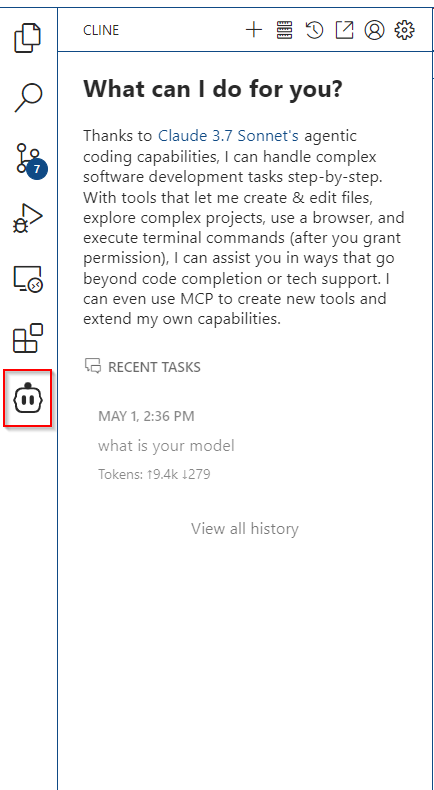The width and height of the screenshot is (434, 790).
Task: Open the Run and Debug view
Action: pos(28,219)
